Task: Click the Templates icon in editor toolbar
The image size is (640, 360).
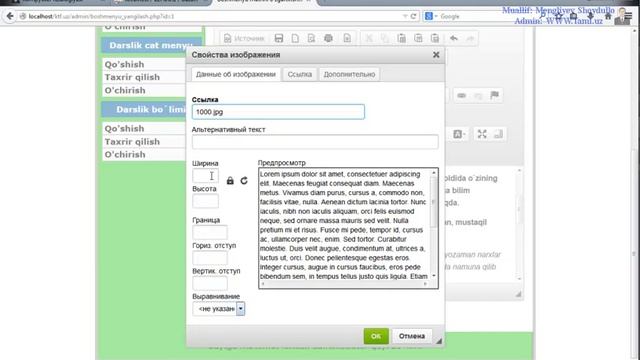Action: click(x=347, y=38)
